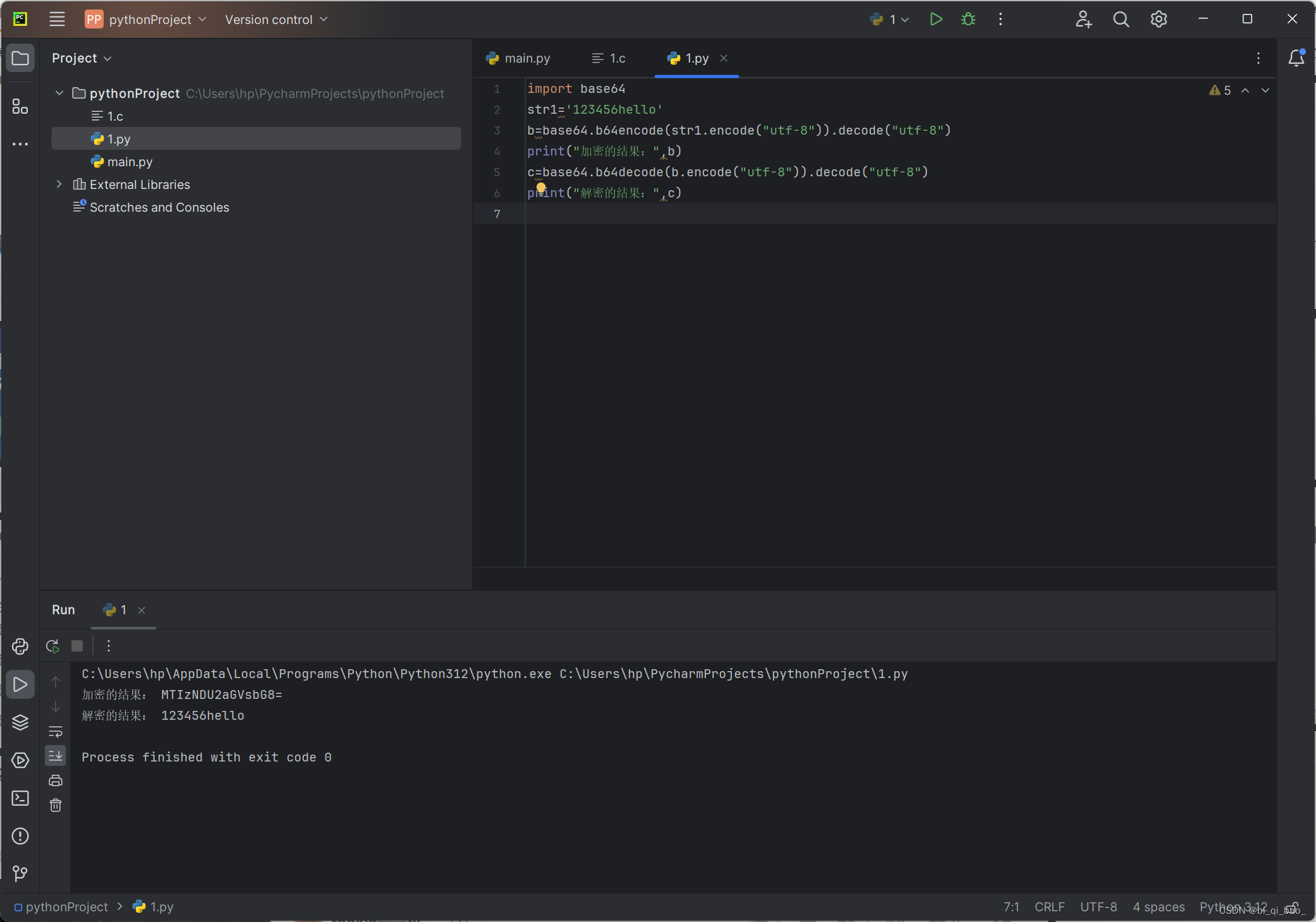Expand External Libraries in the project tree
Viewport: 1316px width, 922px height.
59,184
